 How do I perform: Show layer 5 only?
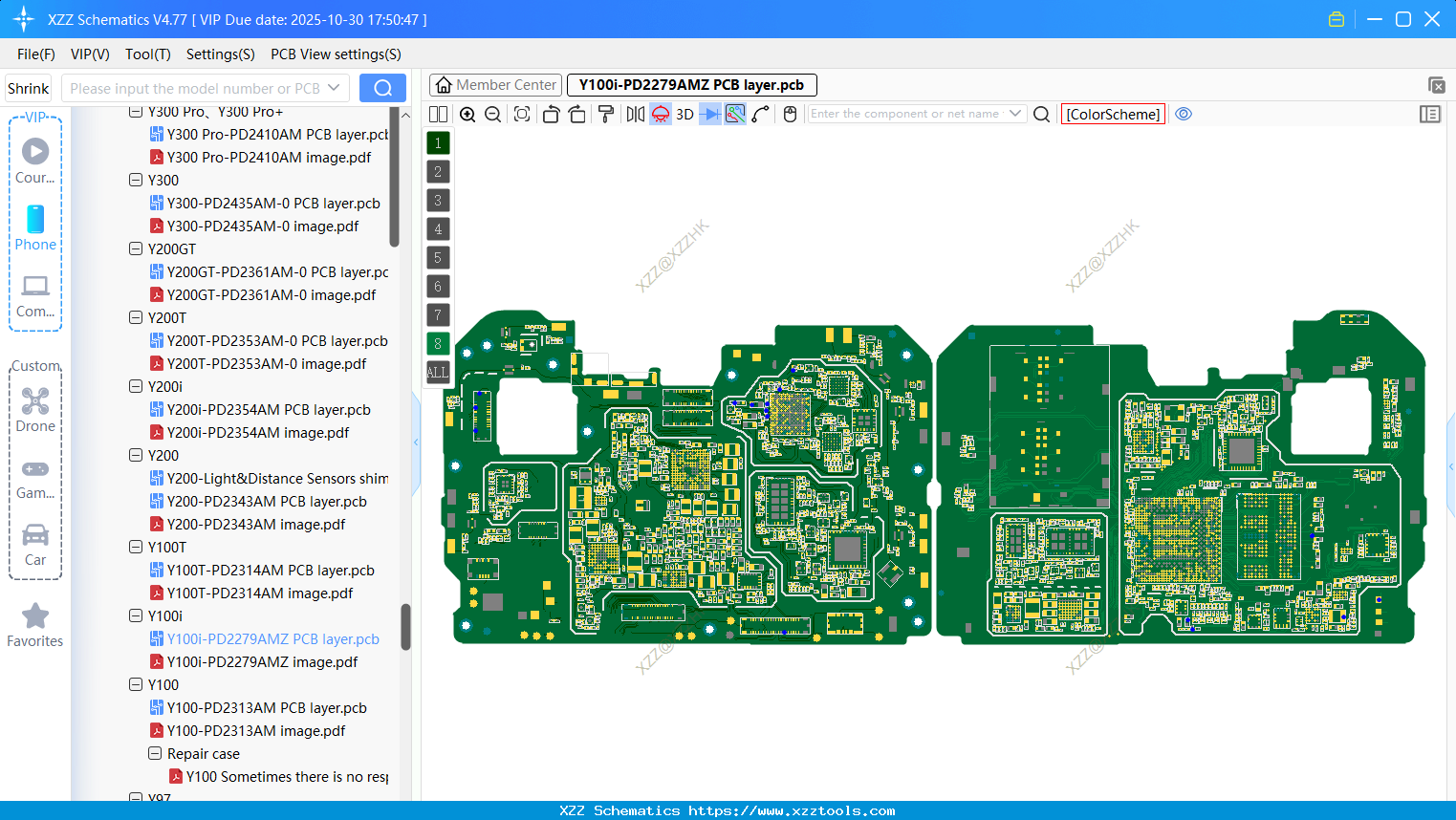437,257
